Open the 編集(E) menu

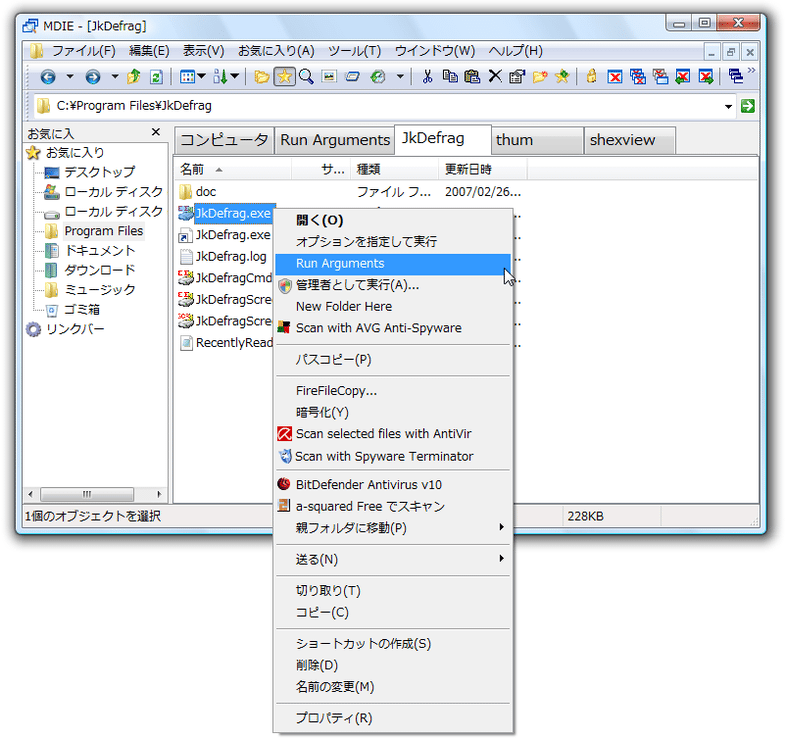coord(149,51)
